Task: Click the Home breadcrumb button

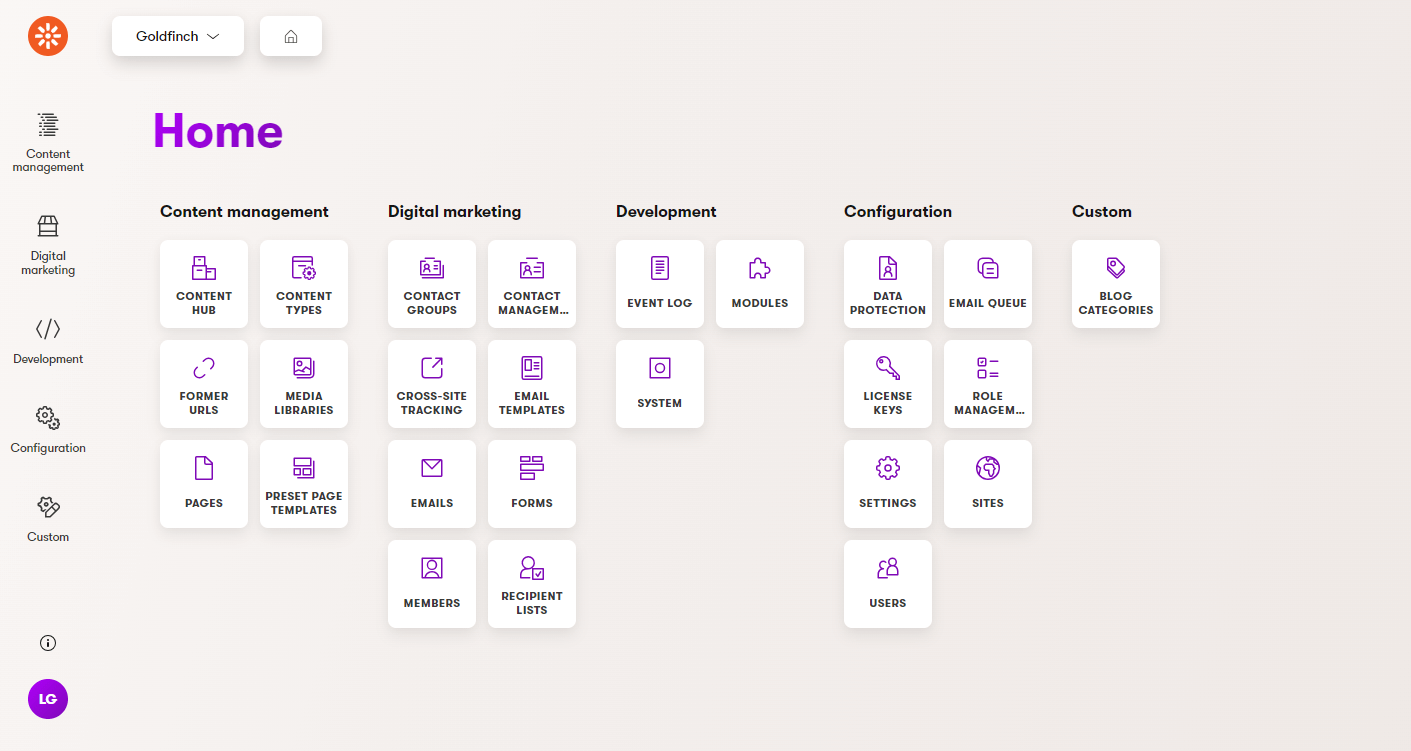Action: [291, 36]
